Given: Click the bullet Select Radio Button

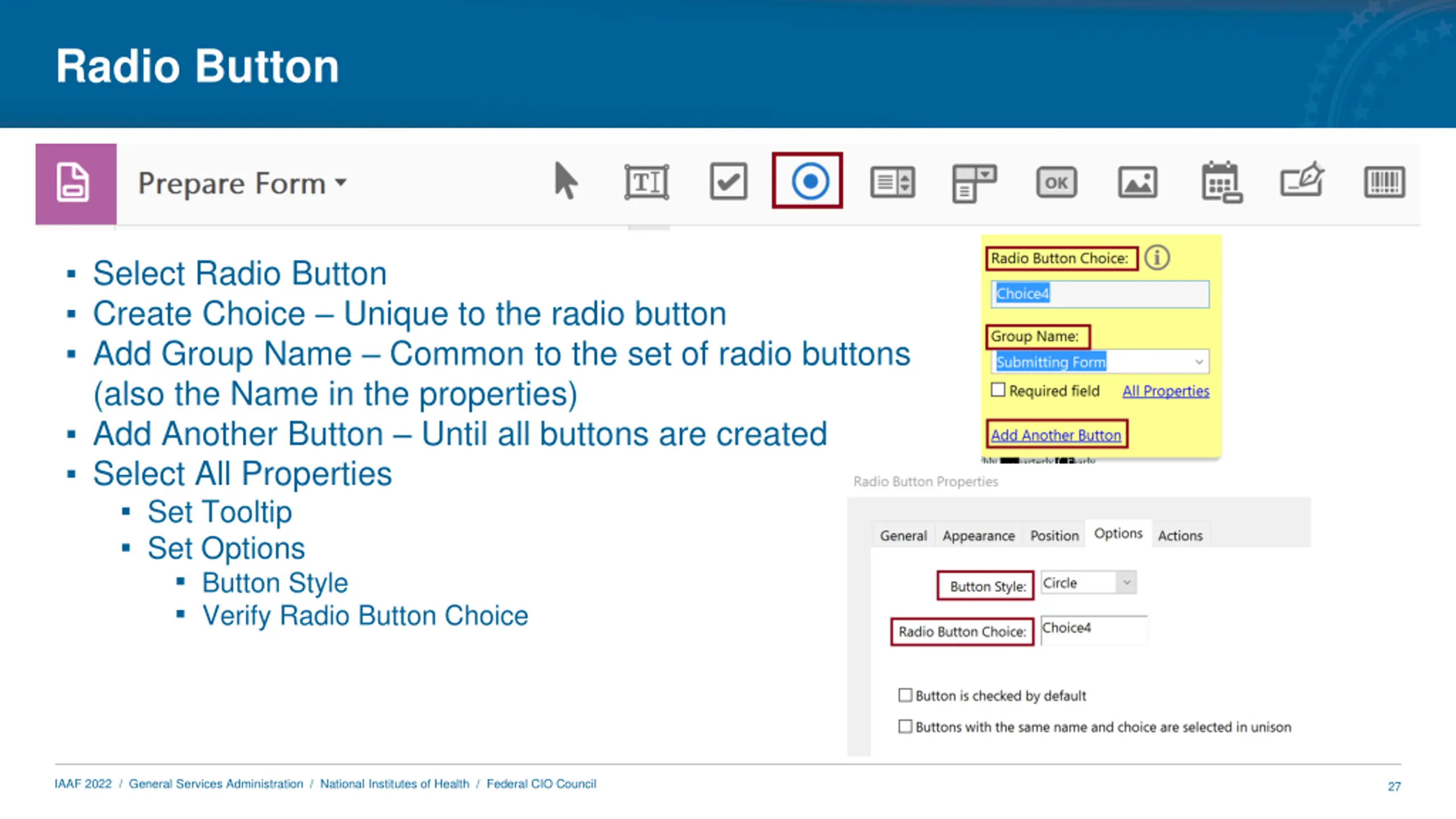Looking at the screenshot, I should pyautogui.click(x=239, y=274).
